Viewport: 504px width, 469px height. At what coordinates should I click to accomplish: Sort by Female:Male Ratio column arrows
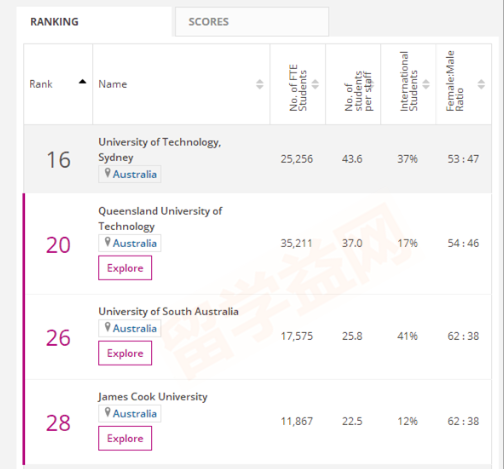point(481,84)
